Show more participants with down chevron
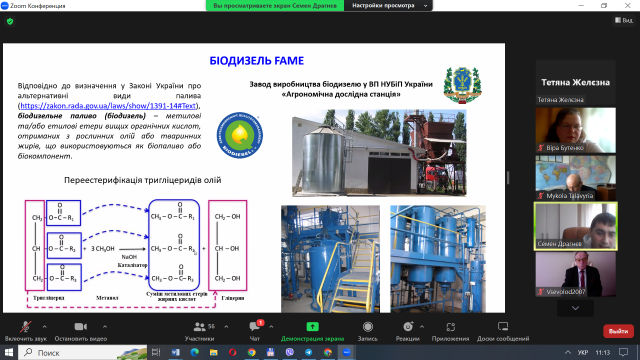The image size is (640, 360). (x=575, y=308)
